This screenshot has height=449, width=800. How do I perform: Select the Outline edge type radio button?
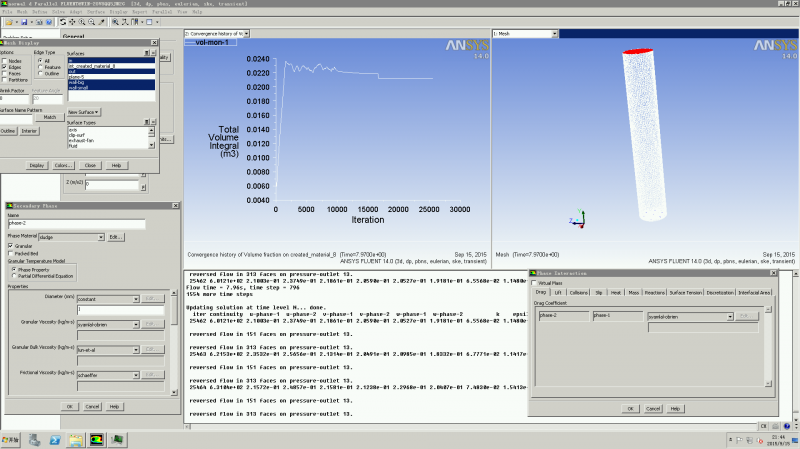(x=39, y=73)
